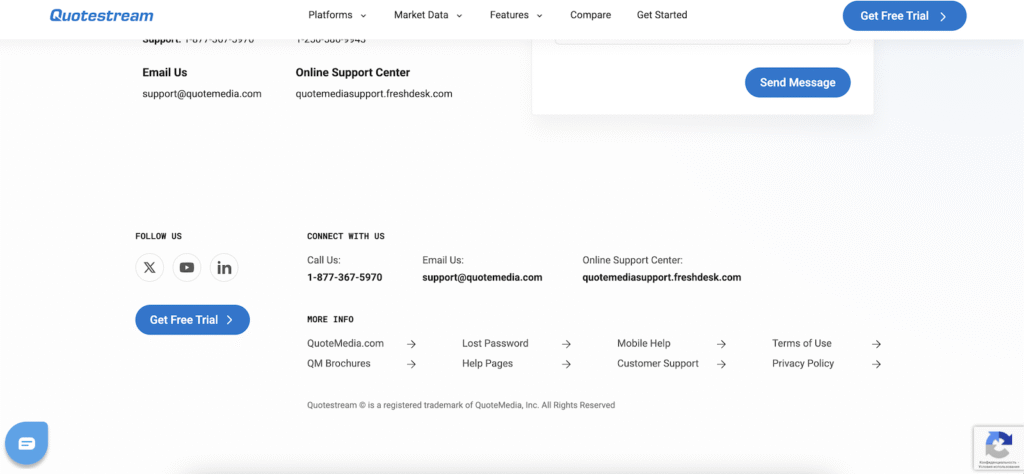Open the X (Twitter) social icon
Viewport: 1024px width, 474px height.
(x=150, y=268)
